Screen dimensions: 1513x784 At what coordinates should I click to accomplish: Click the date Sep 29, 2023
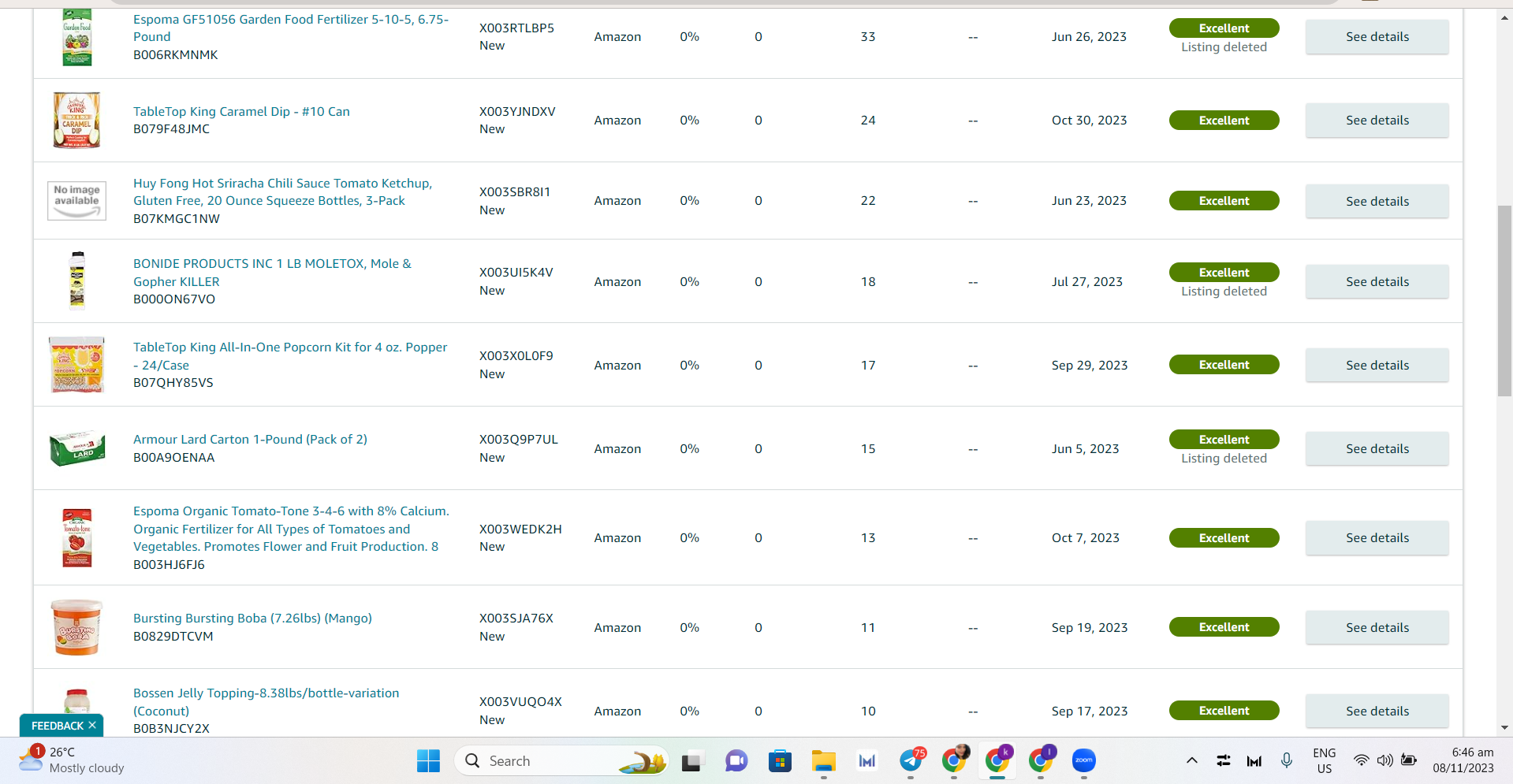pos(1090,365)
